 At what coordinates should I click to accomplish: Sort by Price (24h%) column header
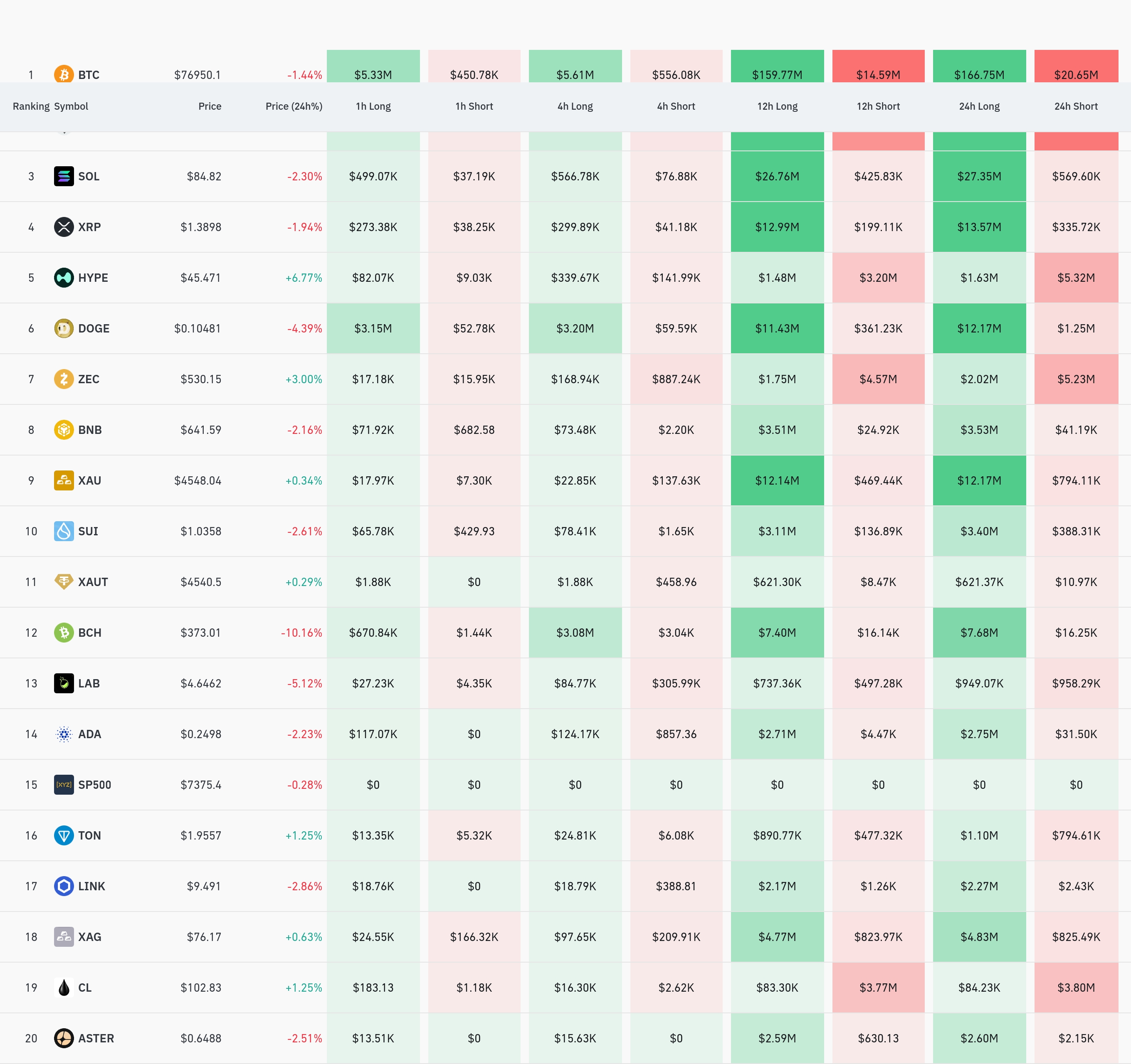tap(294, 106)
